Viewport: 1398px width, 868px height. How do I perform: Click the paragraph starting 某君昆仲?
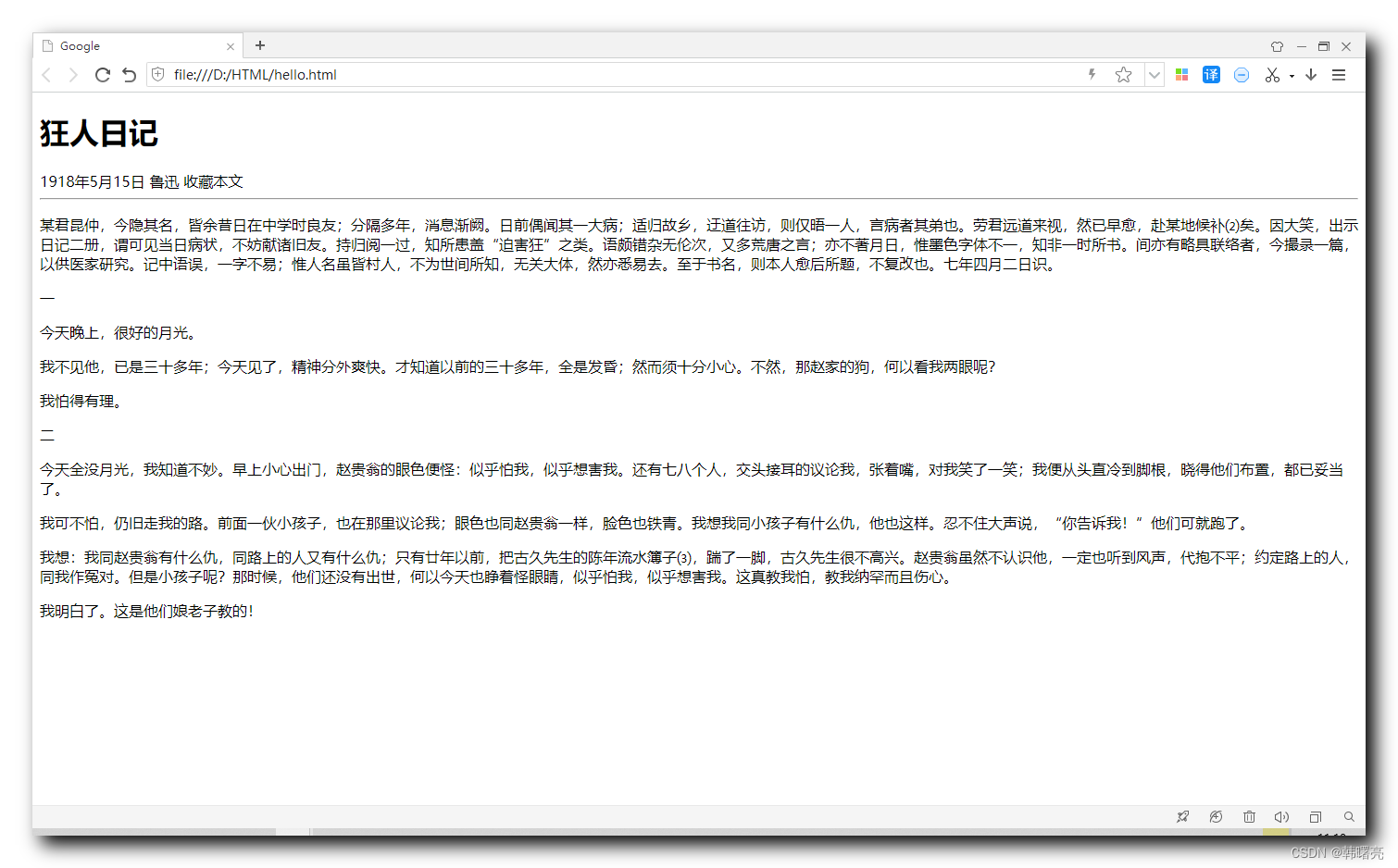pyautogui.click(x=699, y=245)
